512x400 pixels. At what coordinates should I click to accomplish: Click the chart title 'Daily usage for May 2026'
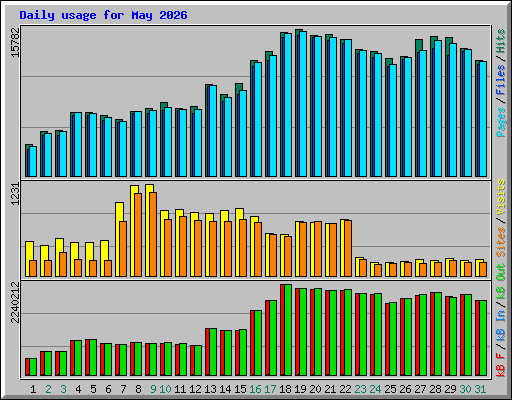[x=103, y=15]
